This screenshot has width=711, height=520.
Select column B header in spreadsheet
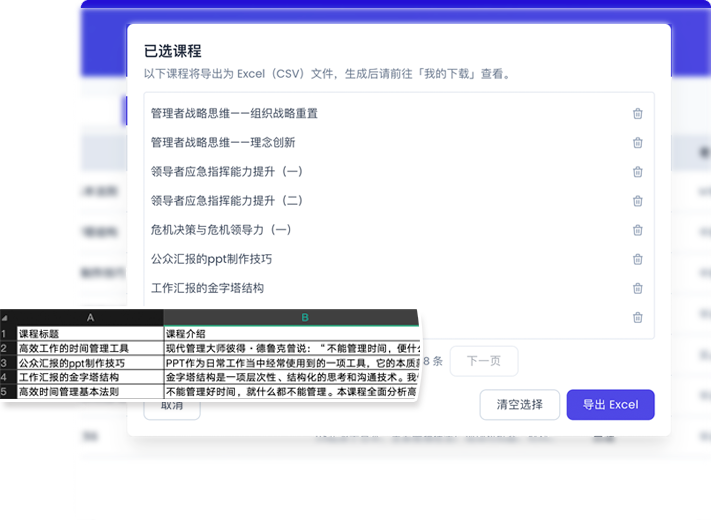coord(305,318)
